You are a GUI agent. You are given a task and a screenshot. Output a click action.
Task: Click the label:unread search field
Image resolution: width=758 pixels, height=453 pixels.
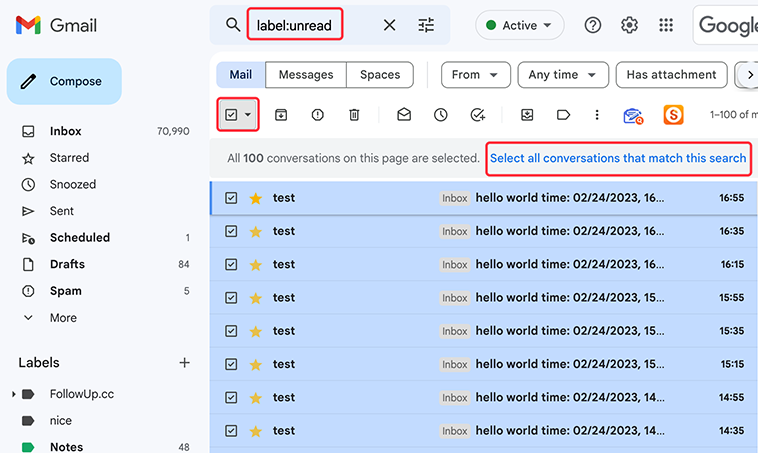(294, 25)
